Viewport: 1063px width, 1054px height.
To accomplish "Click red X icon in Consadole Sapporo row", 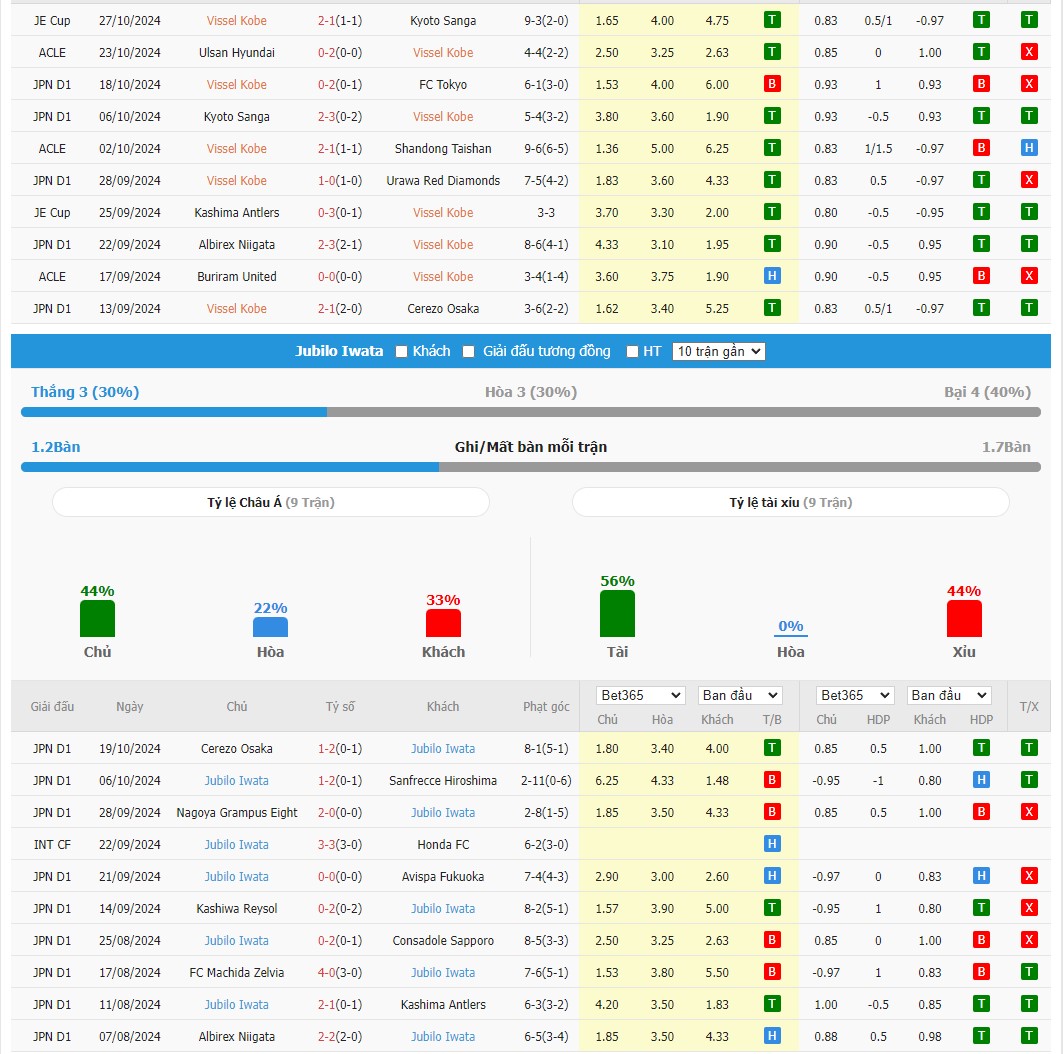I will (1028, 939).
